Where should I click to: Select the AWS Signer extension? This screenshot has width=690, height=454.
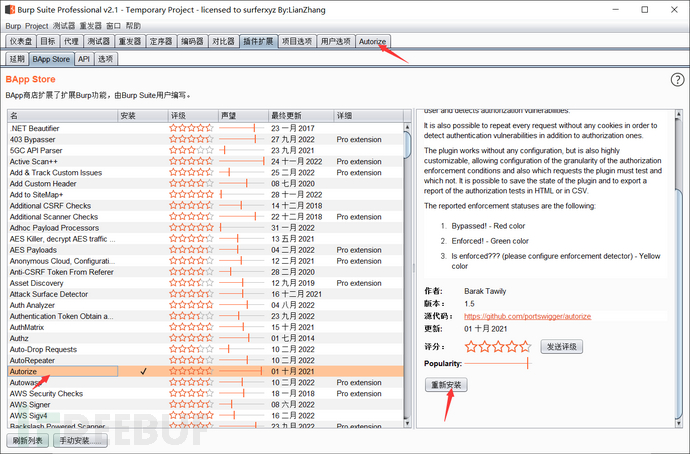pos(206,405)
